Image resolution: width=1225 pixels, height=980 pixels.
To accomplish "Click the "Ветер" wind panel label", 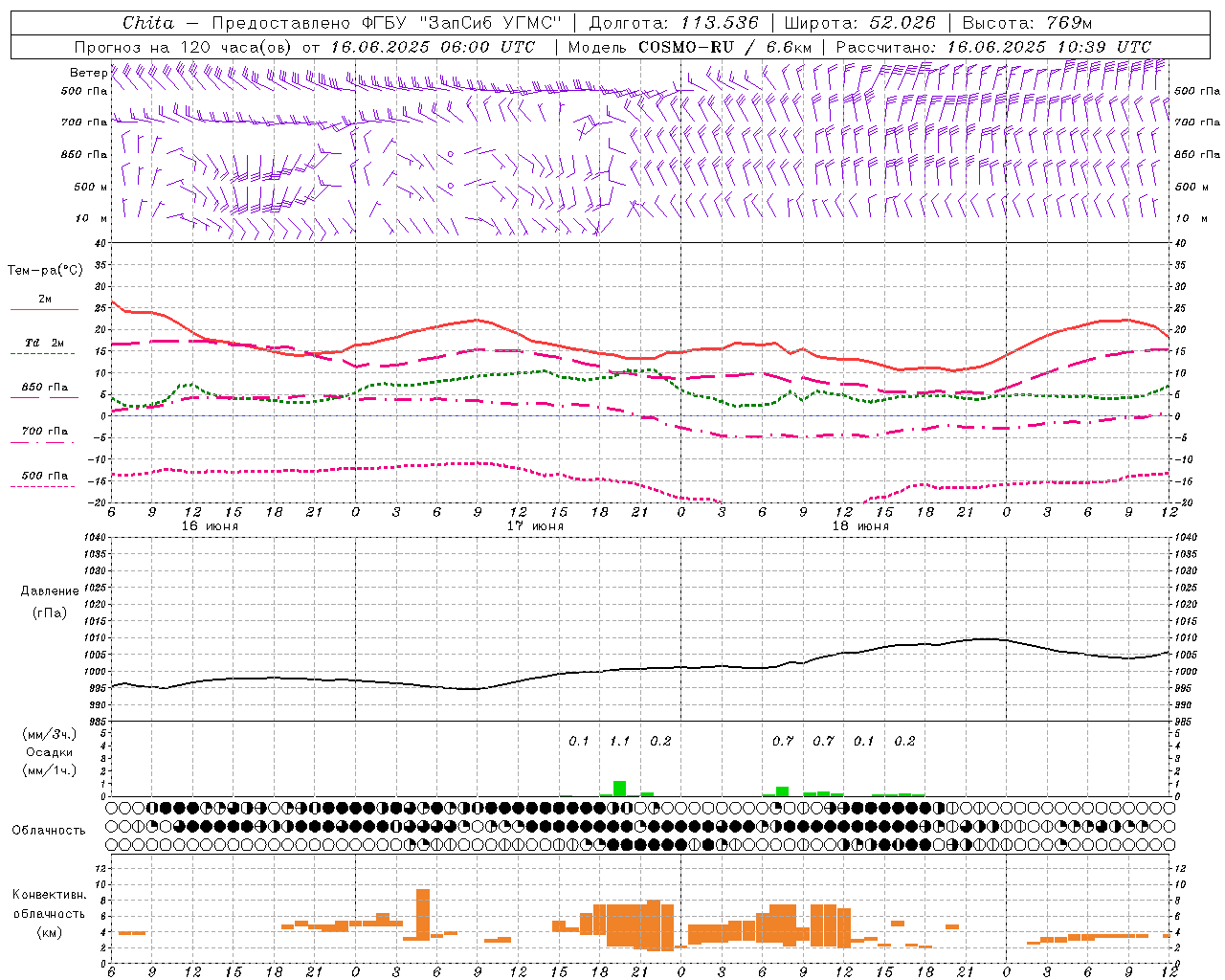I will coord(88,73).
